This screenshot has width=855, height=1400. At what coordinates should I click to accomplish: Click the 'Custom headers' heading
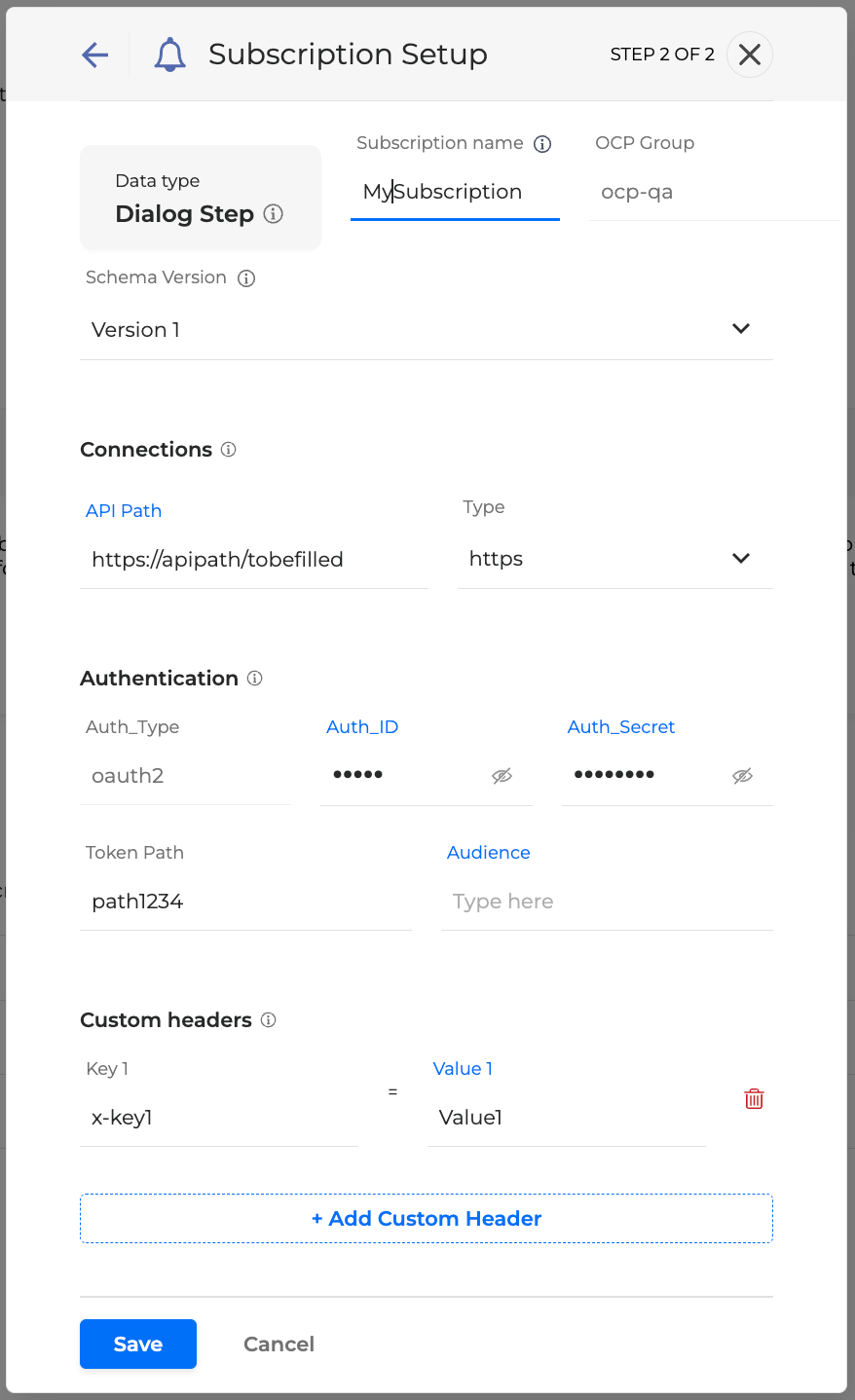coord(166,1020)
